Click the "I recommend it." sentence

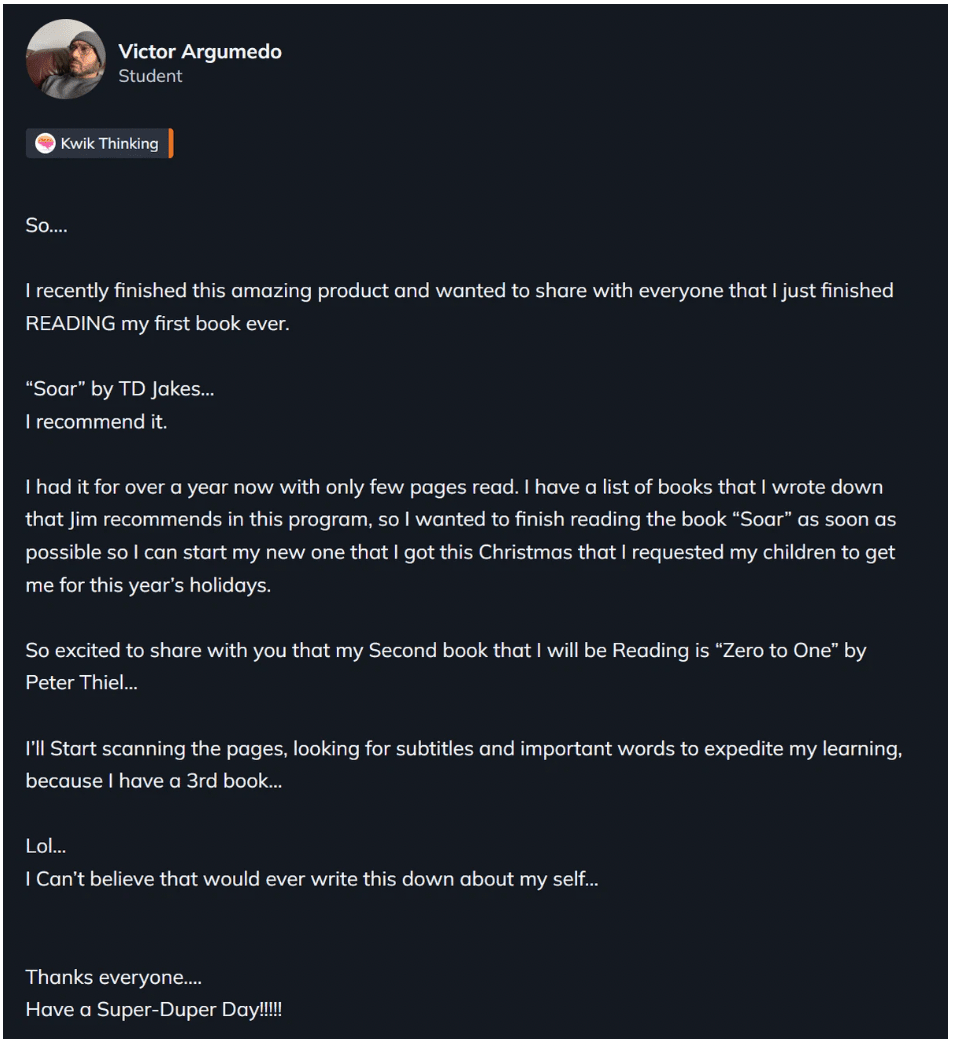tap(97, 423)
